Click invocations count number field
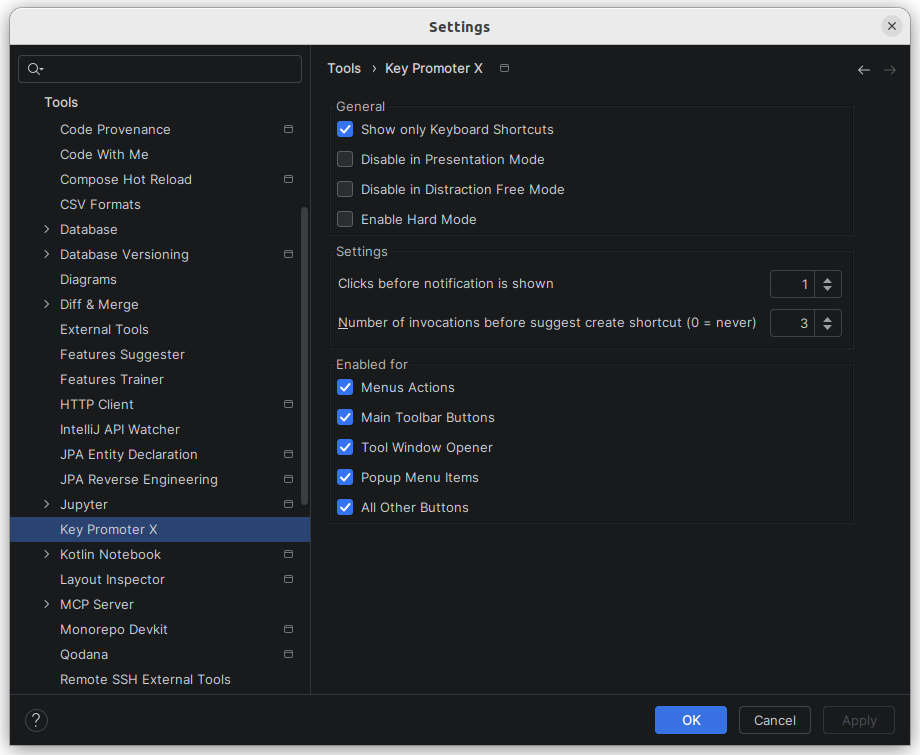Image resolution: width=920 pixels, height=755 pixels. (792, 323)
